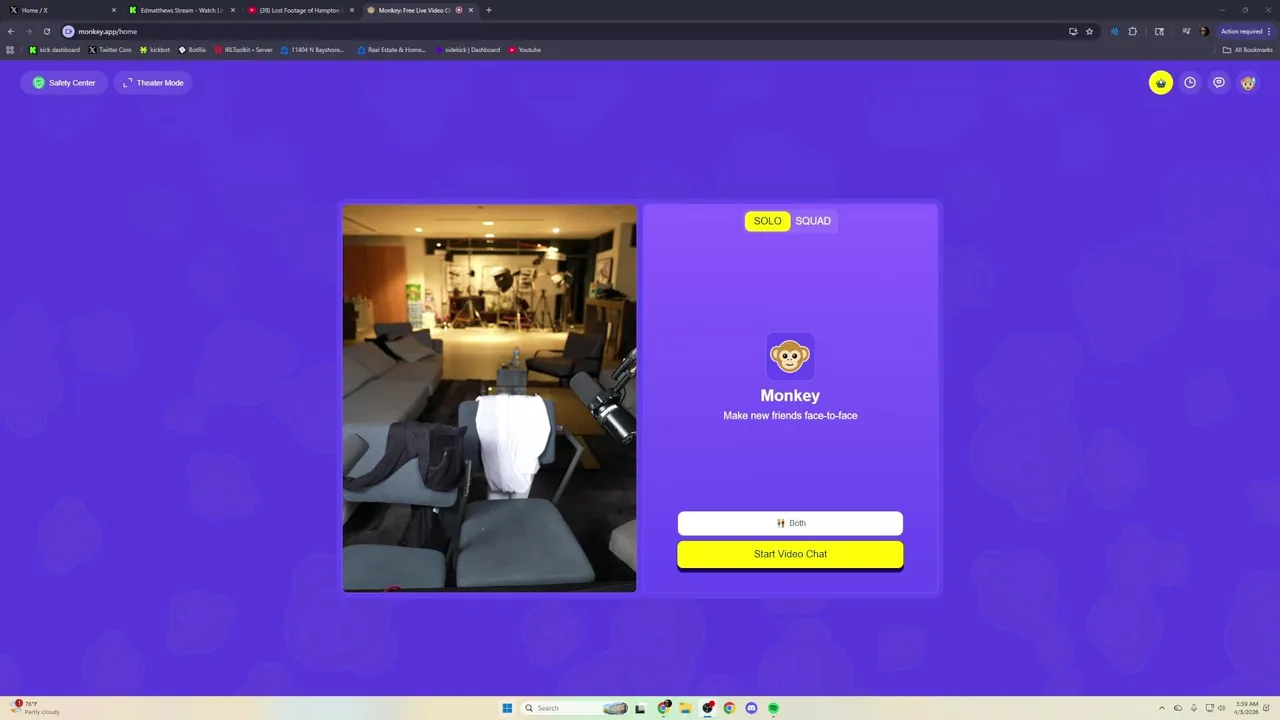Open the kickbot bookmark
1280x720 pixels.
155,50
